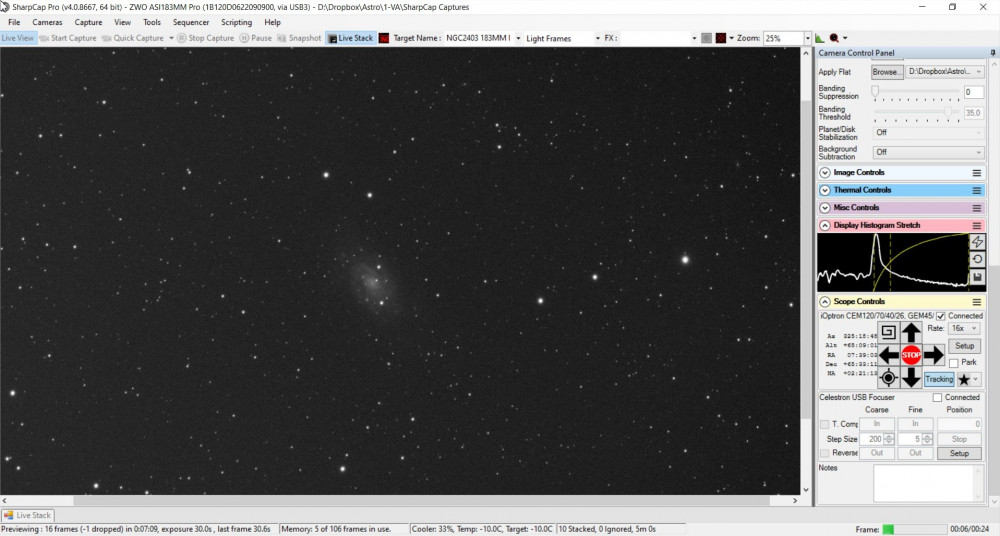
Task: Slew the mount left with left arrow
Action: tap(888, 355)
